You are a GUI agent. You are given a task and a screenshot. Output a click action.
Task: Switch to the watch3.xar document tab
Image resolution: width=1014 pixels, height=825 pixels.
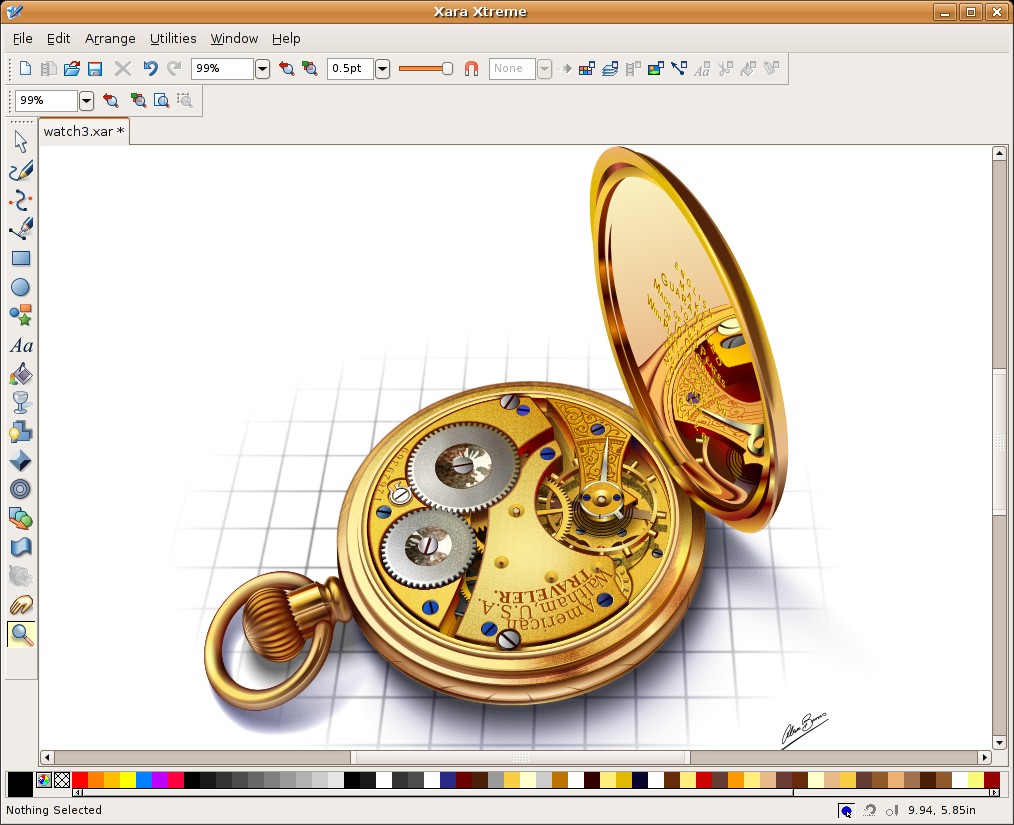[x=84, y=131]
